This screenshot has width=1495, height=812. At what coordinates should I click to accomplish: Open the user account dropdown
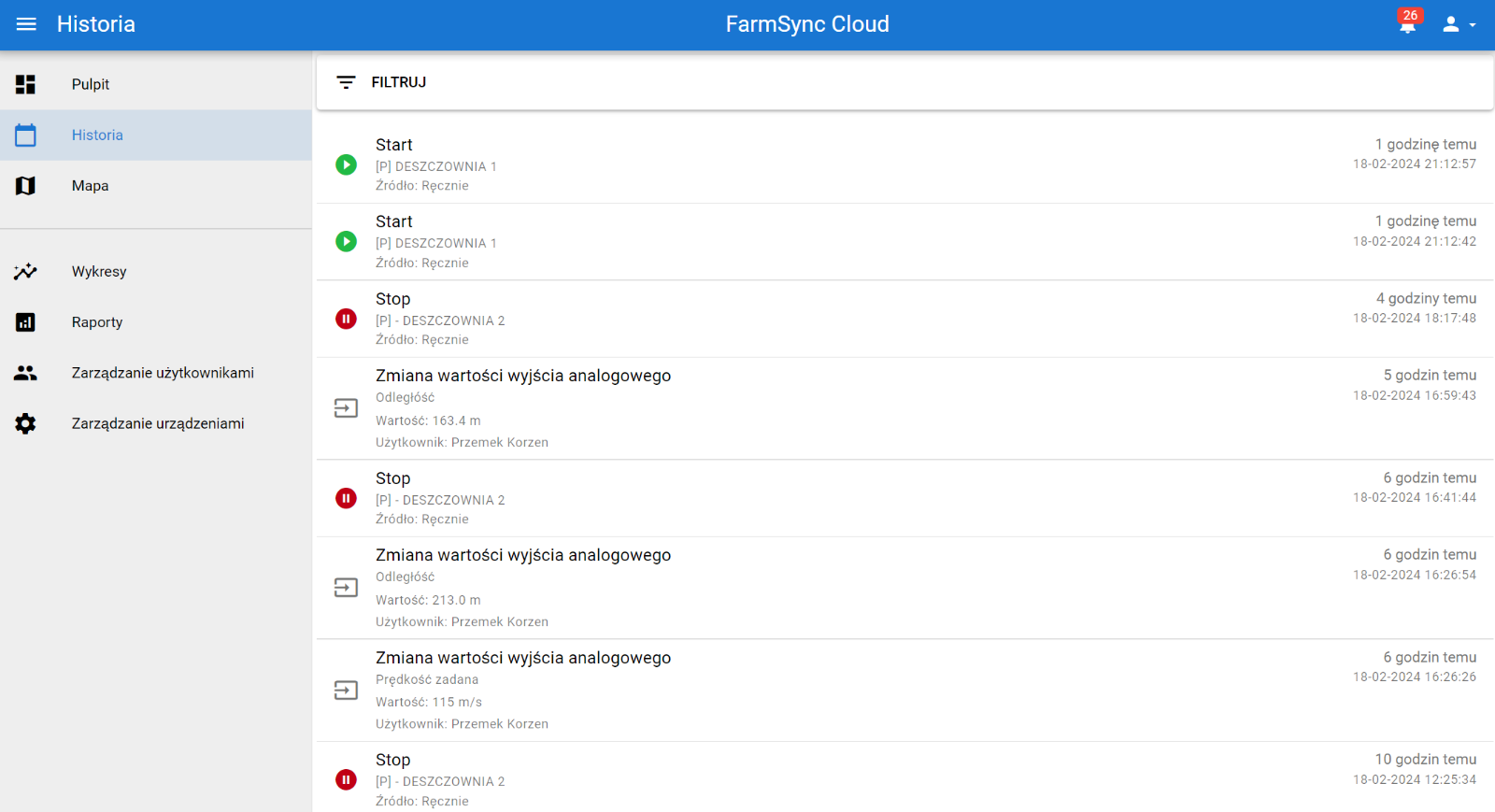(x=1458, y=25)
